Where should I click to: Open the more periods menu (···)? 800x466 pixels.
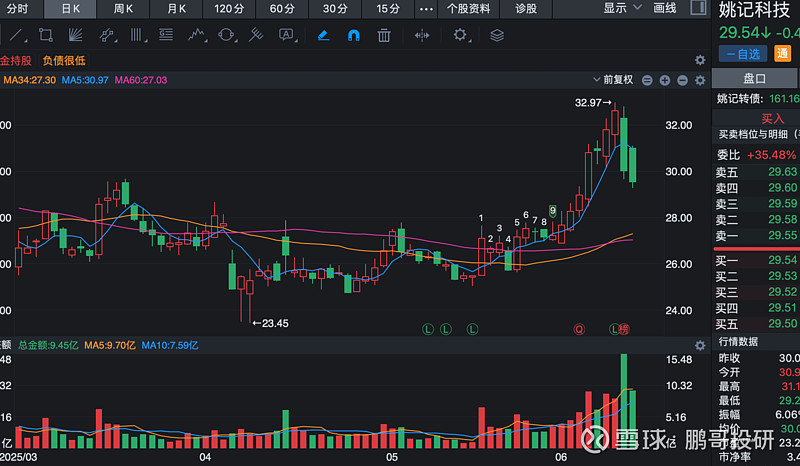426,9
